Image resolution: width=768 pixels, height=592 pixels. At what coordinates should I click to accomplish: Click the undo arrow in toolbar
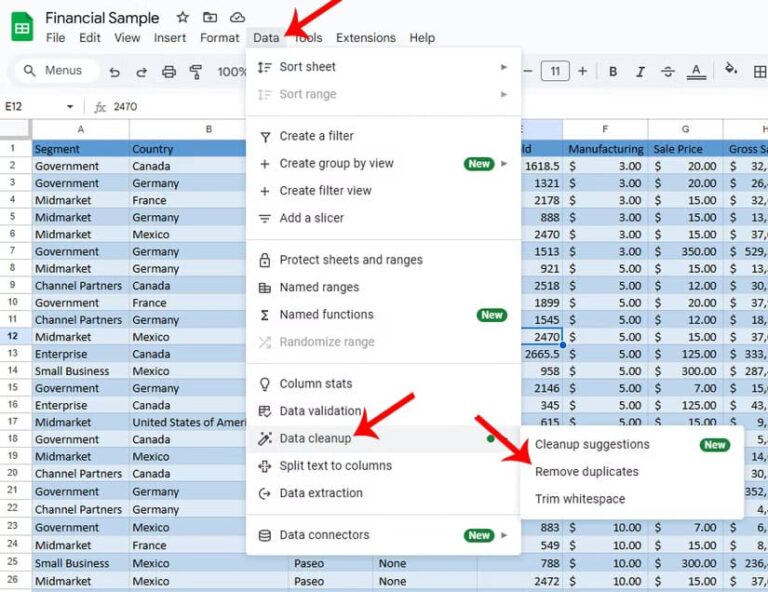pyautogui.click(x=115, y=72)
